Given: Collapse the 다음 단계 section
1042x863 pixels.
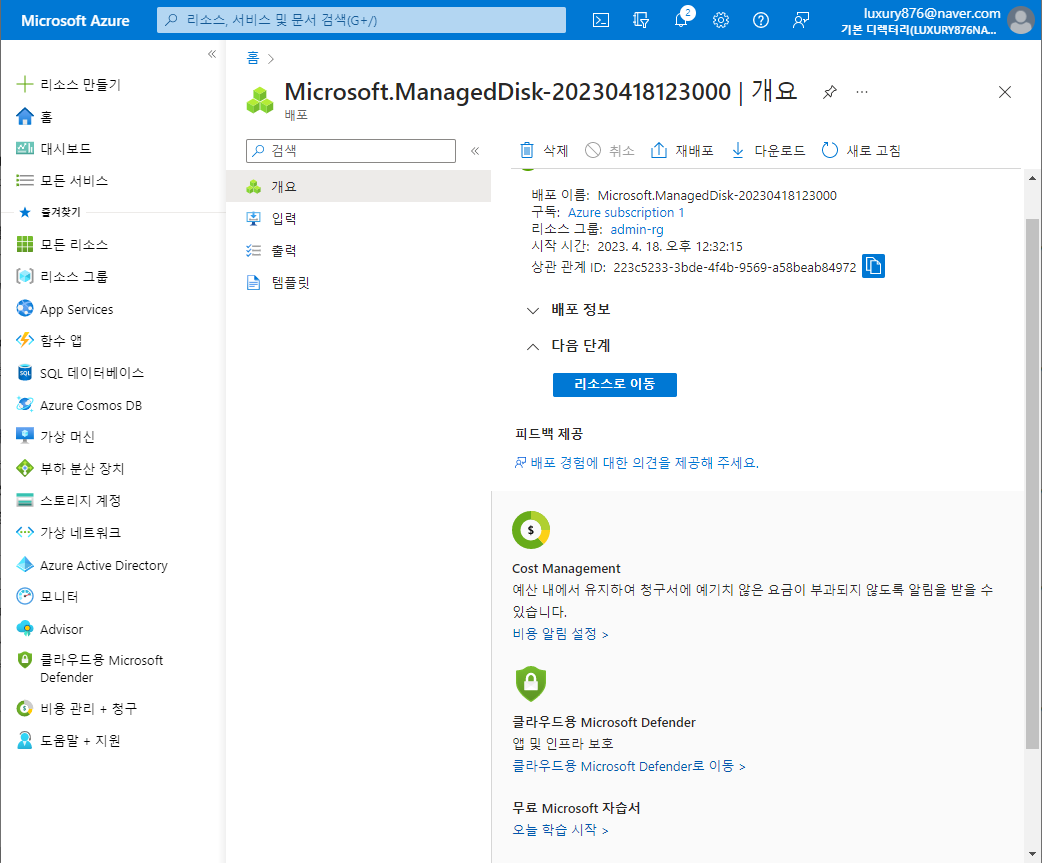Looking at the screenshot, I should pyautogui.click(x=568, y=346).
